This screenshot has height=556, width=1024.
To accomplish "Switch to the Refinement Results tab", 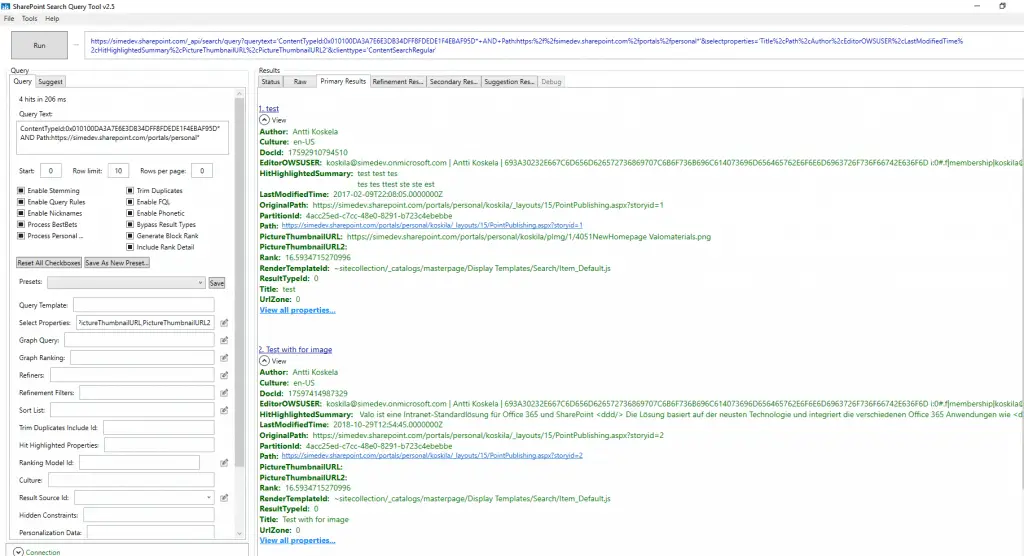I will (398, 82).
